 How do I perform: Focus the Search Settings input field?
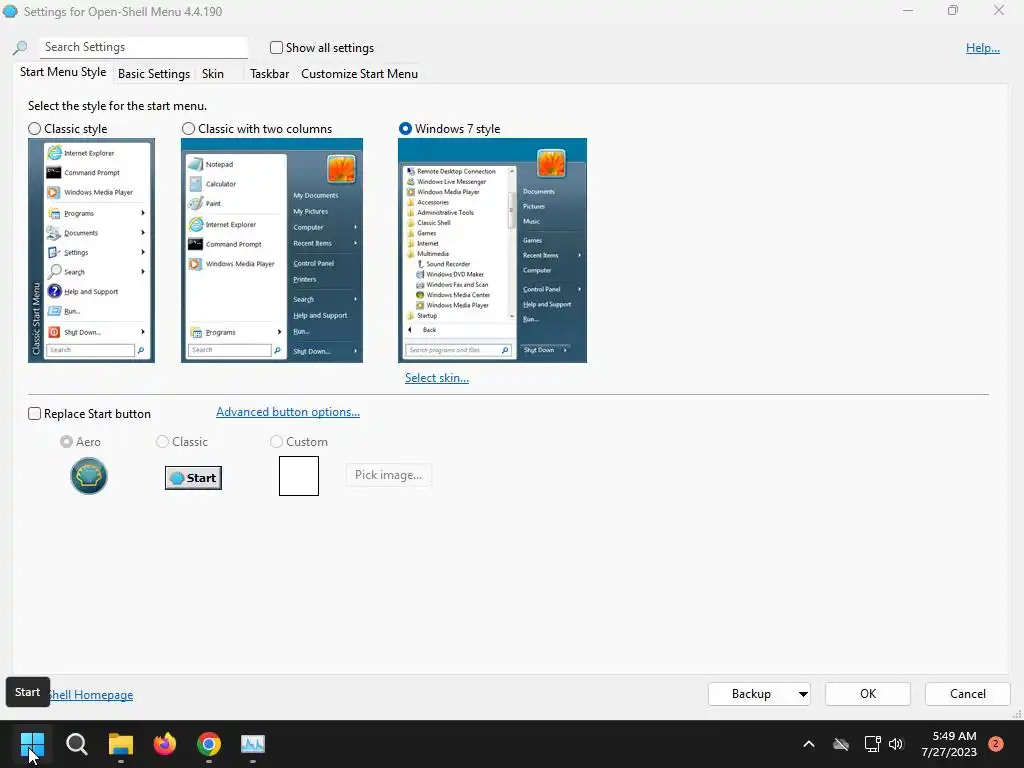[143, 47]
